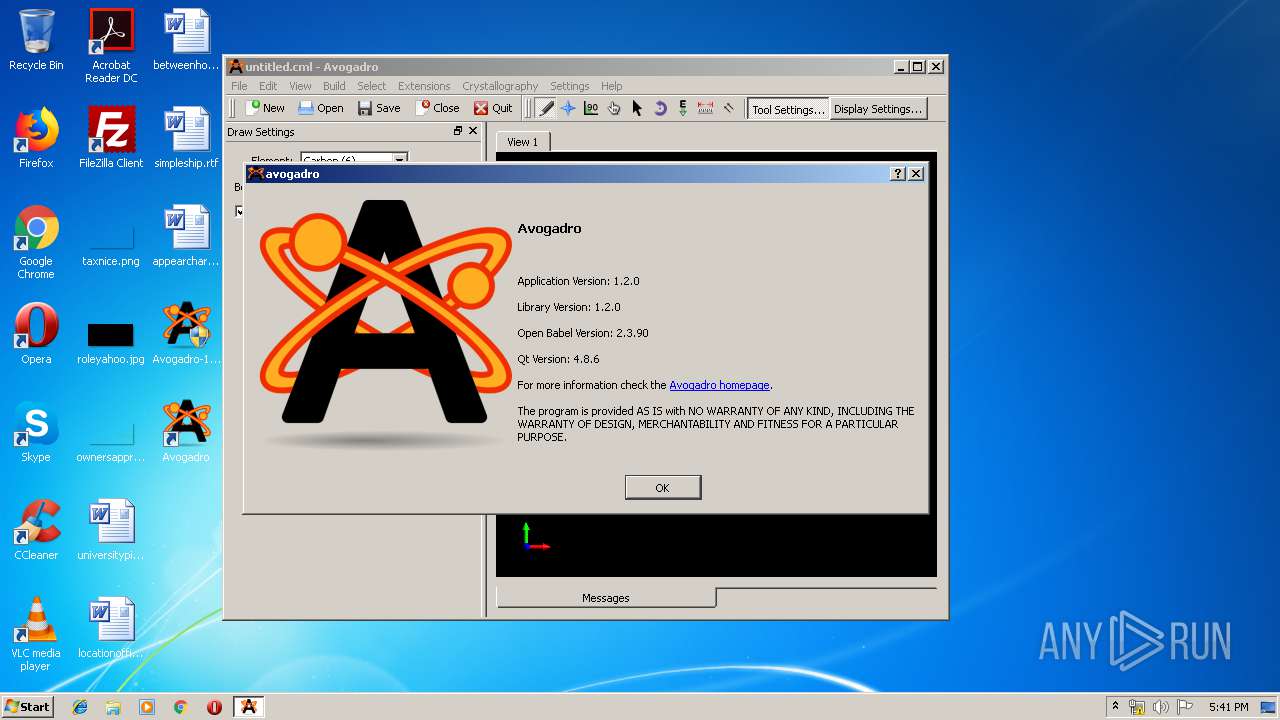Open the Windows Start menu
This screenshot has height=720, width=1280.
coord(27,706)
